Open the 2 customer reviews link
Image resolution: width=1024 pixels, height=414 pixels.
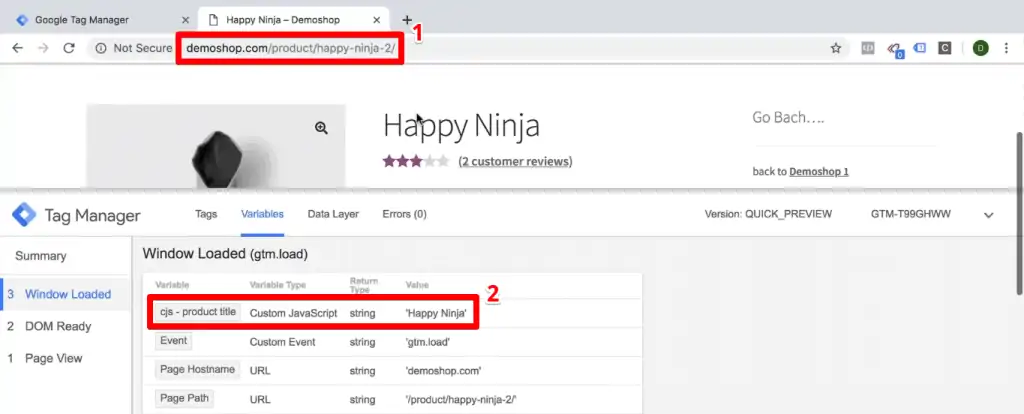point(515,161)
